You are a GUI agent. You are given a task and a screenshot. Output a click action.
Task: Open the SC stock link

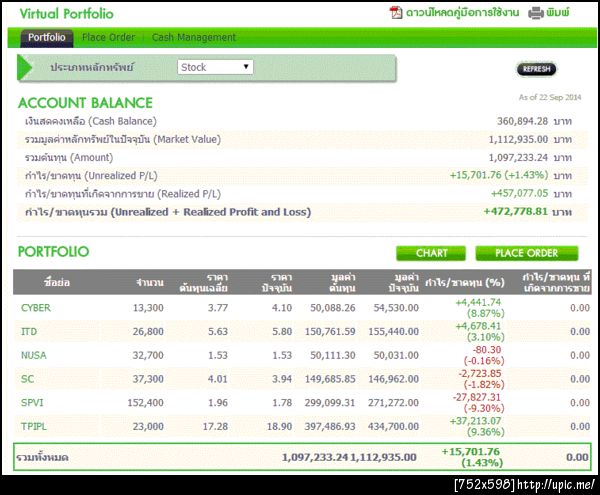(28, 379)
